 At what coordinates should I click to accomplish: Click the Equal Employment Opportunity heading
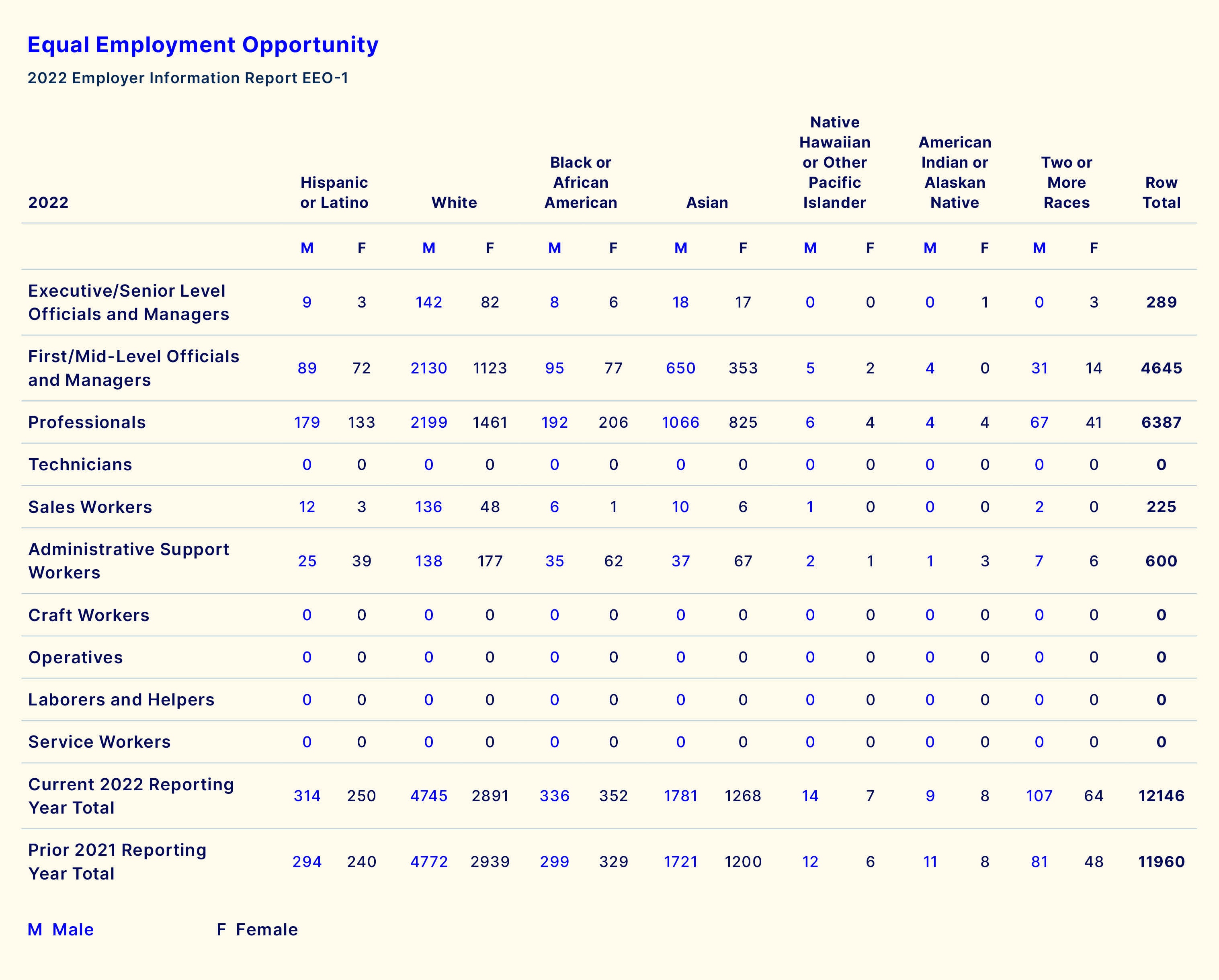pos(203,45)
